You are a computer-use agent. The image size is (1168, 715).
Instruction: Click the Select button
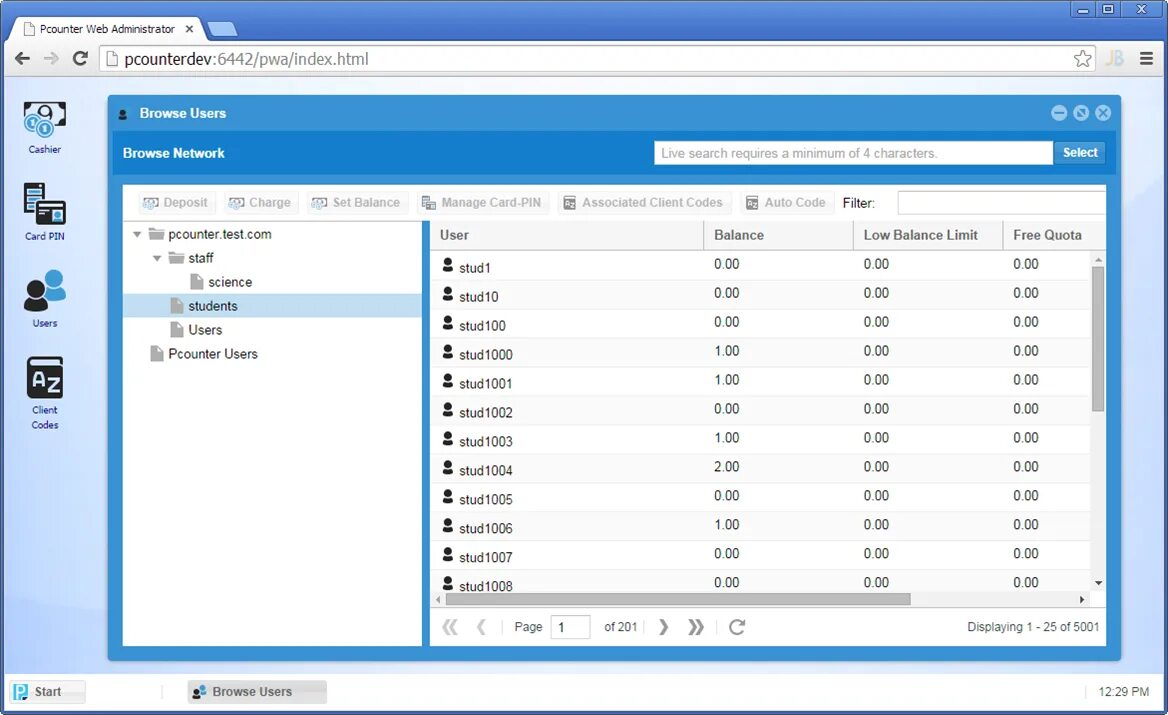pyautogui.click(x=1079, y=153)
